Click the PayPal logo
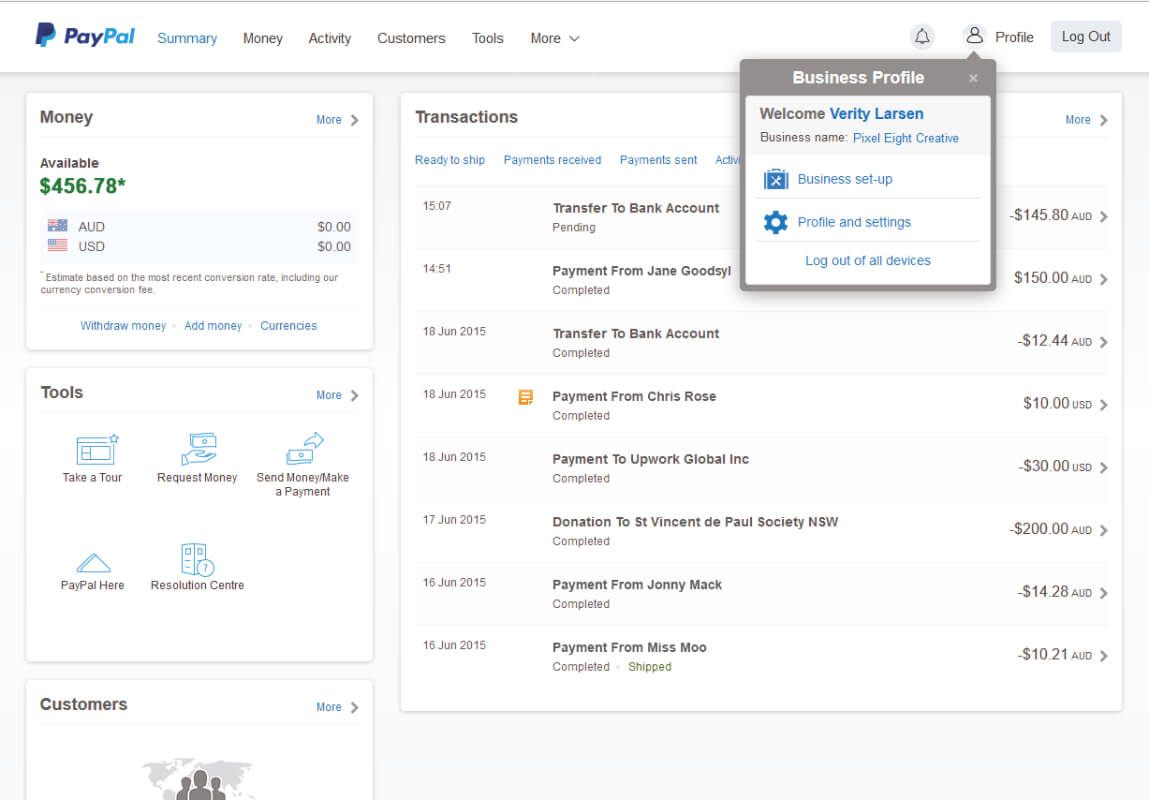Image resolution: width=1149 pixels, height=800 pixels. tap(85, 35)
